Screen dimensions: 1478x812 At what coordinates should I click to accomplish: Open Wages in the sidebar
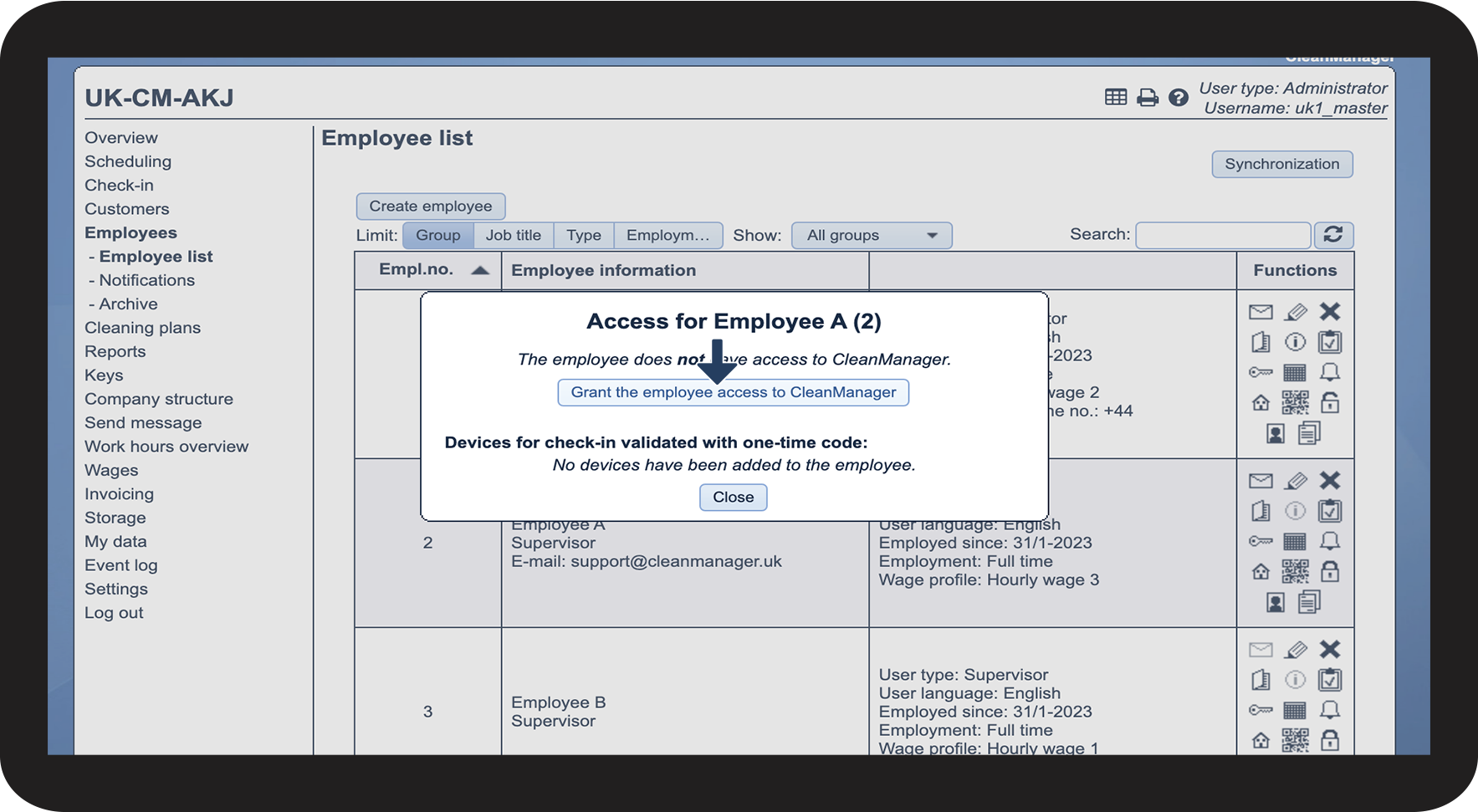(111, 471)
